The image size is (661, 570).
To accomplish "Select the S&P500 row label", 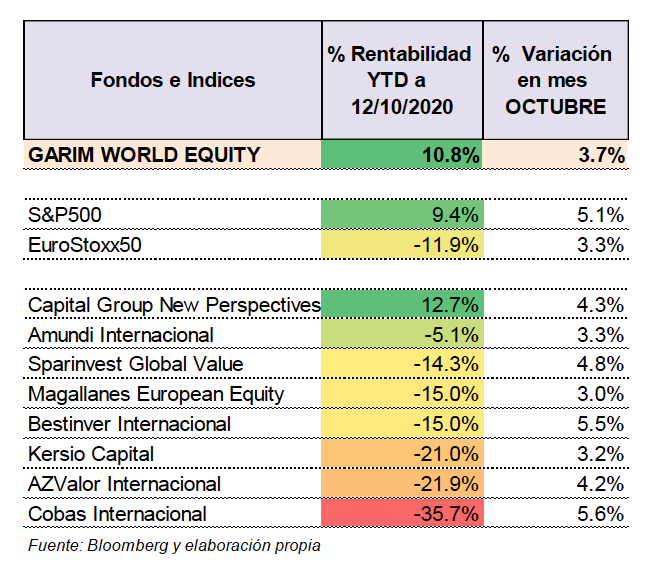I will point(64,215).
